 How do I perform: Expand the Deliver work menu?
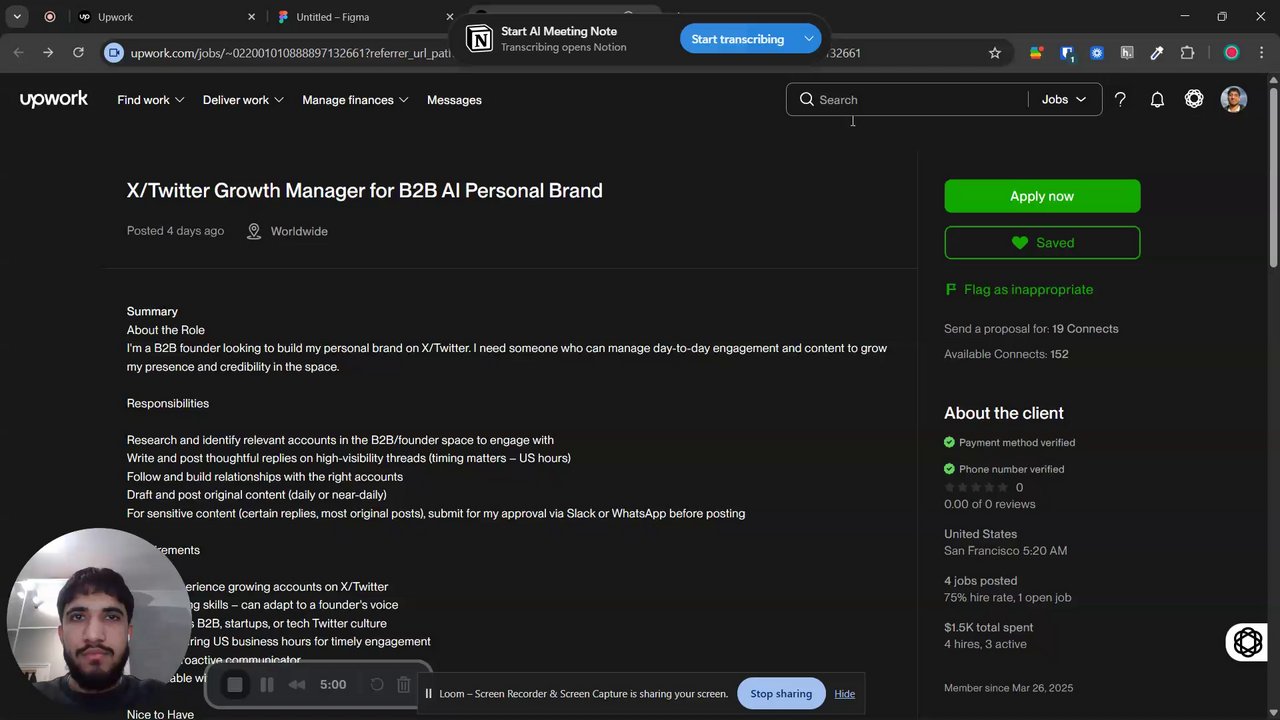[243, 100]
